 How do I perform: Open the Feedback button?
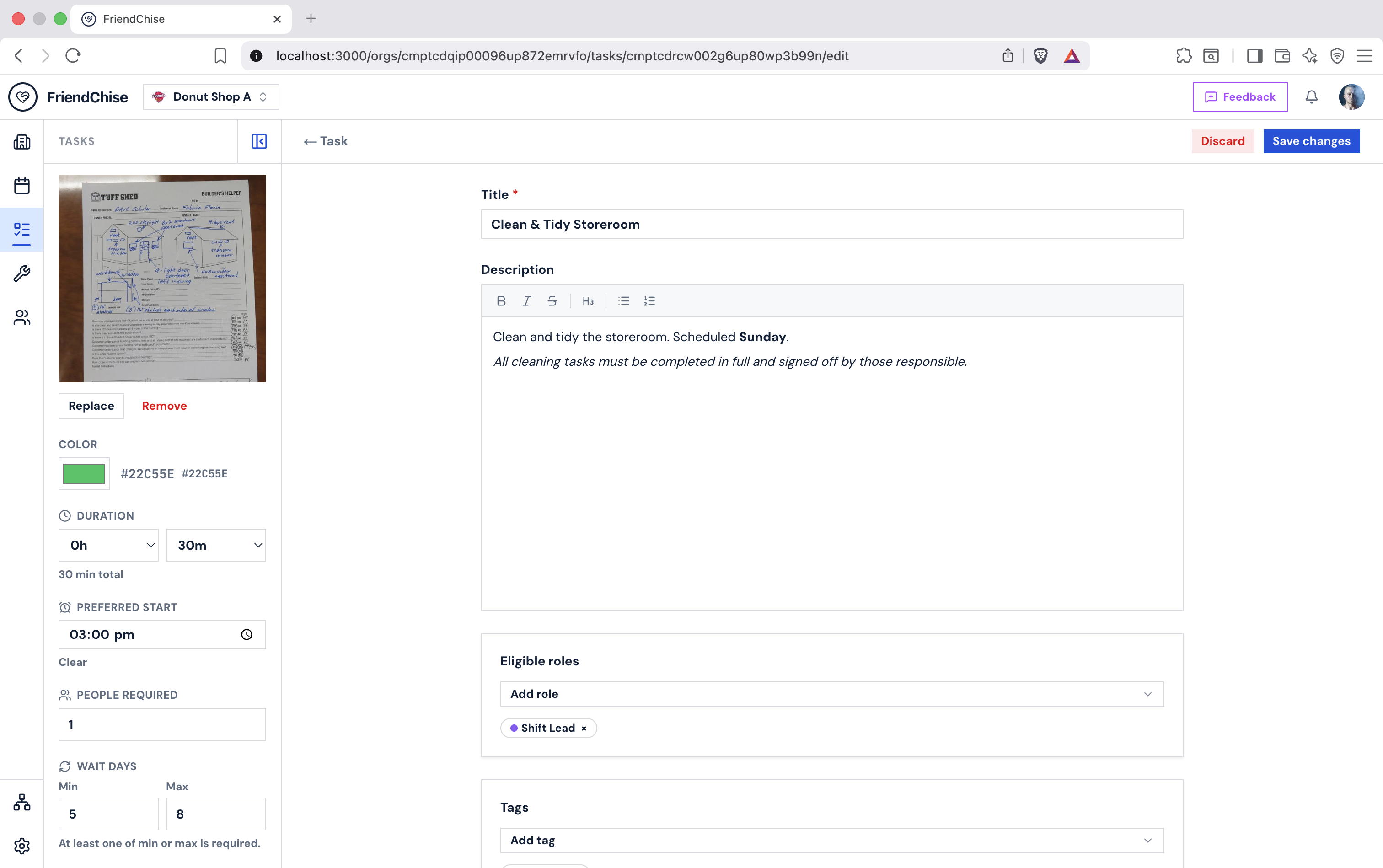click(1240, 97)
